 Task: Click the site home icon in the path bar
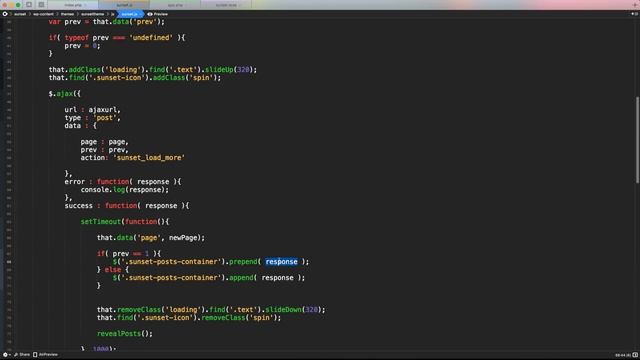pos(5,14)
